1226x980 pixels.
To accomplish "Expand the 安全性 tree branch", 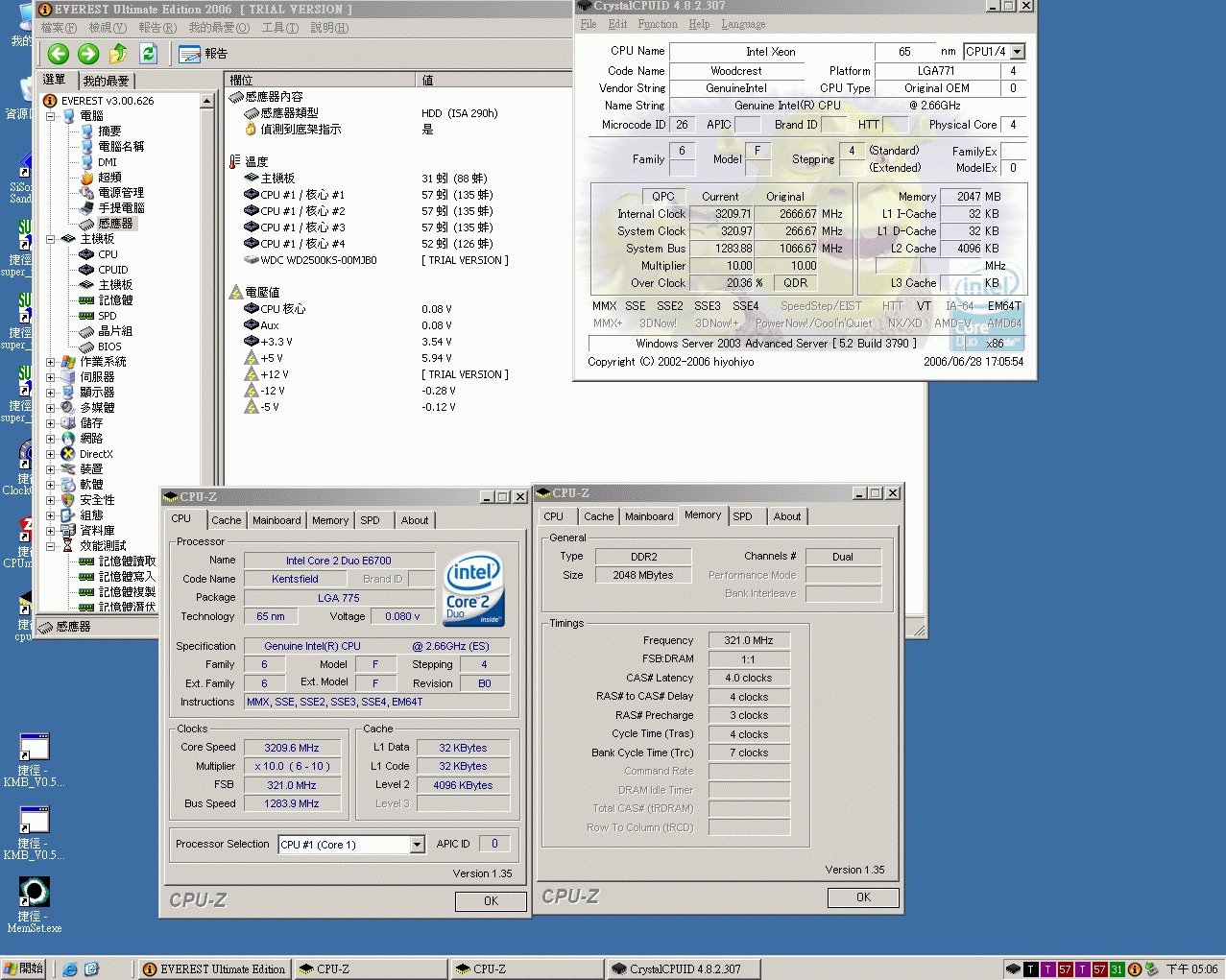I will click(x=51, y=500).
